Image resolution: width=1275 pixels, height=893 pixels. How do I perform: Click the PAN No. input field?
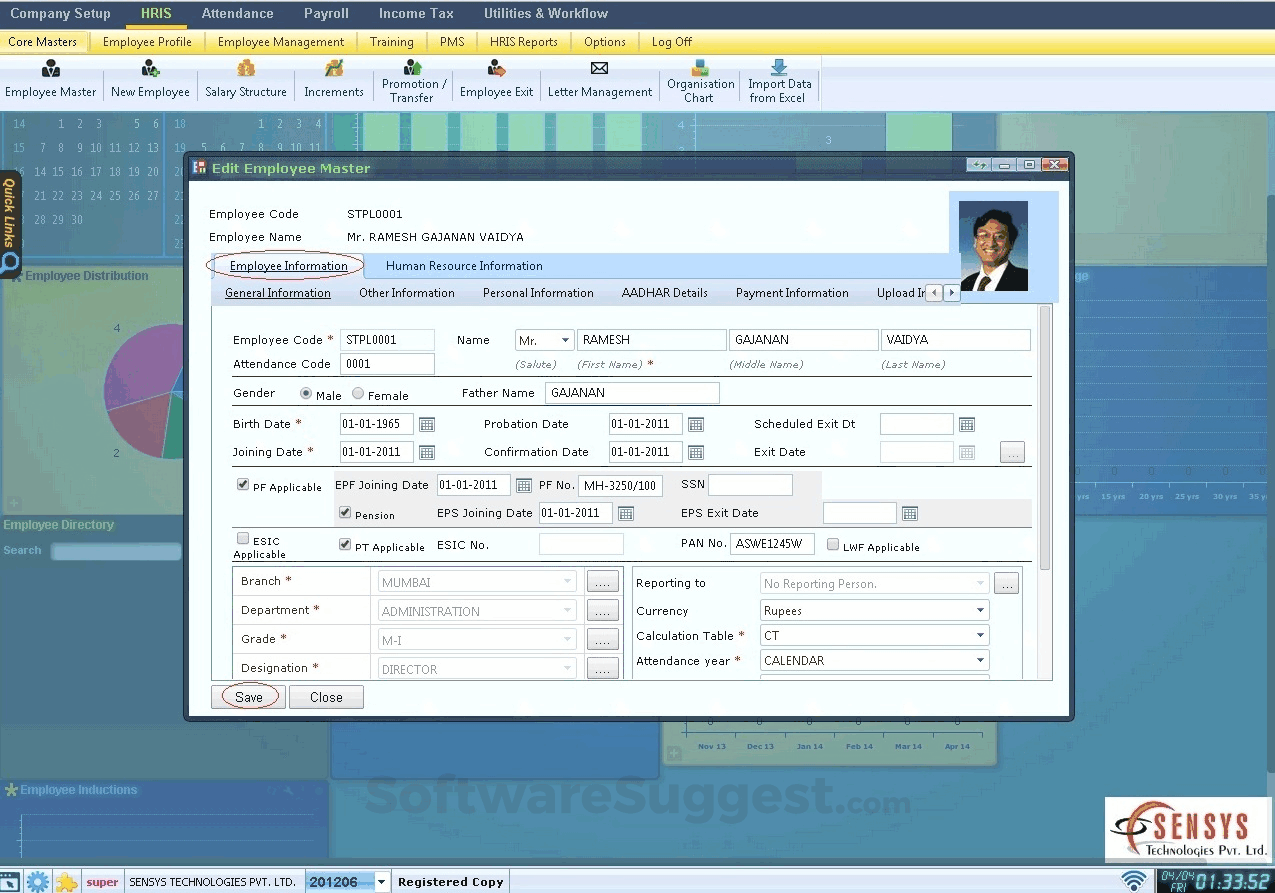tap(772, 545)
